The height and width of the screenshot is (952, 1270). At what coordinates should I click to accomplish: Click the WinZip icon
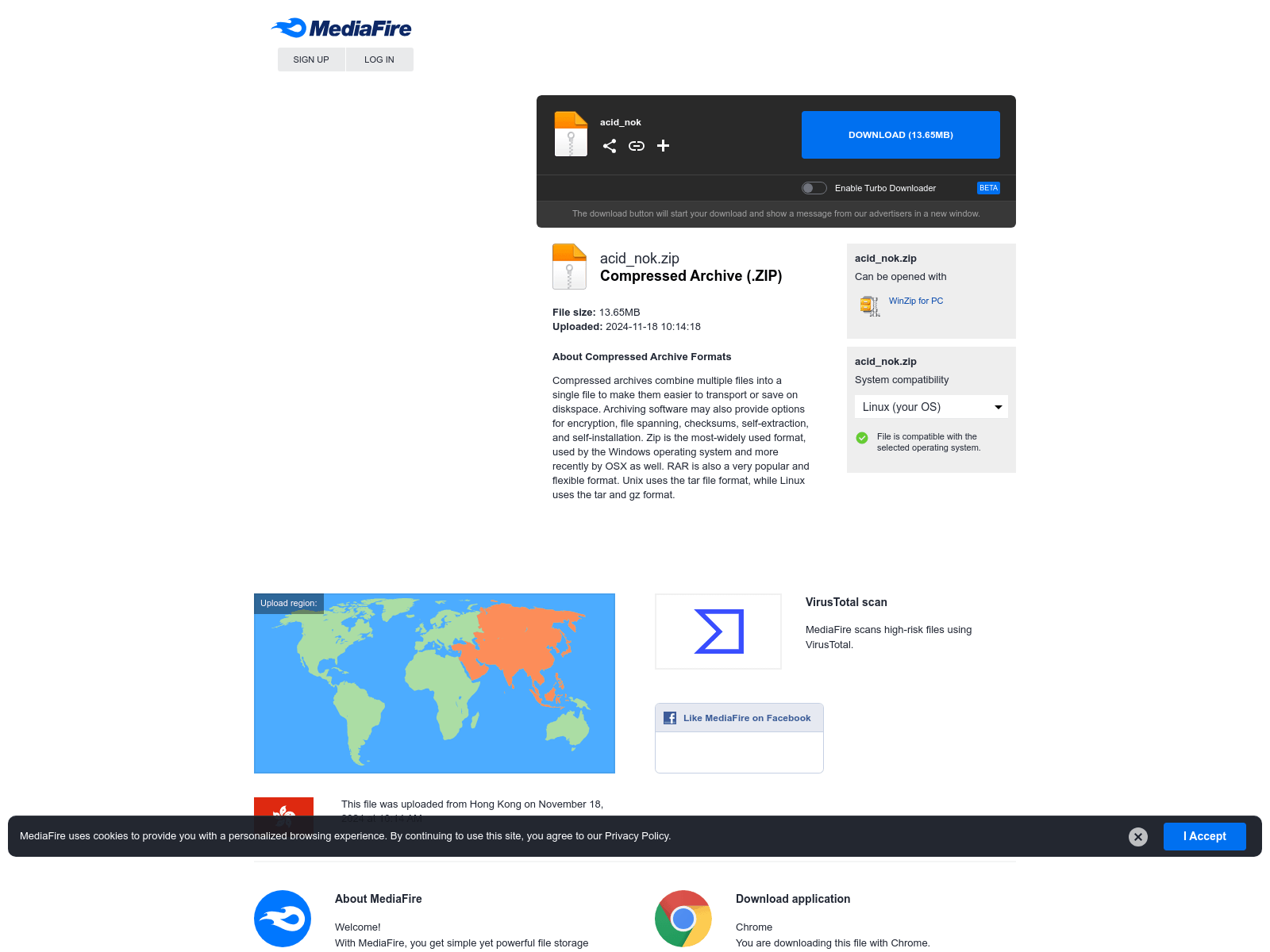tap(870, 305)
